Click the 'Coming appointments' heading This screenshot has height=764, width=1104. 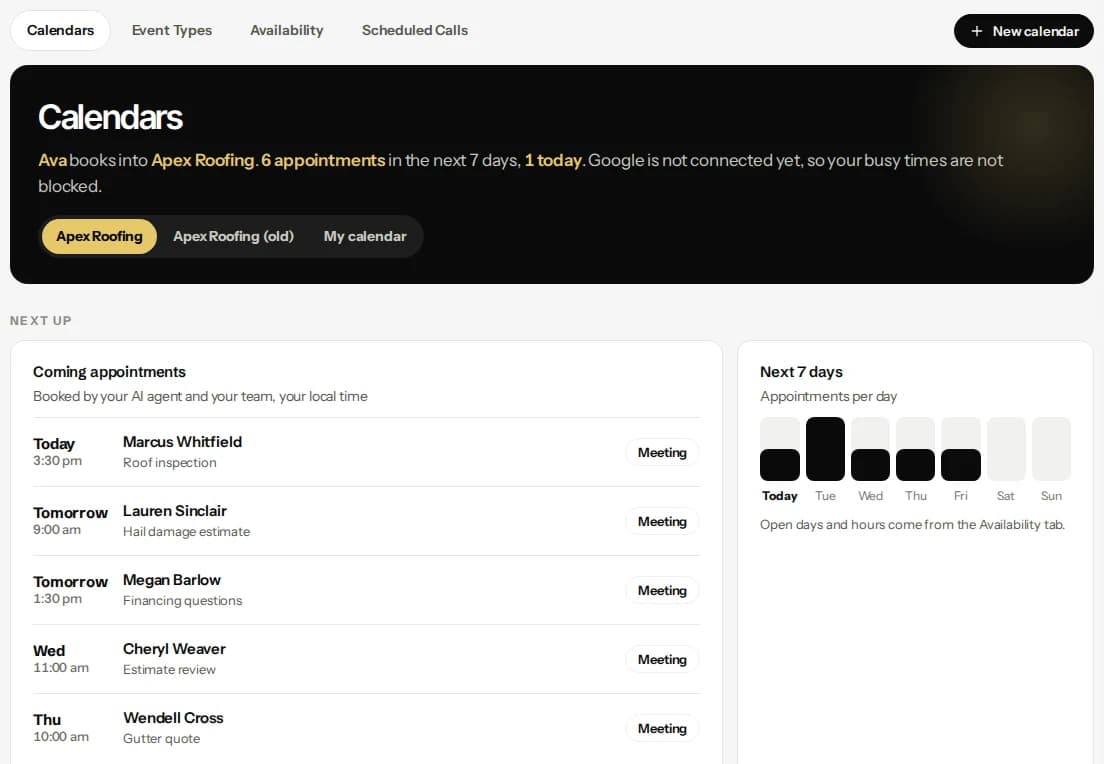(x=109, y=372)
